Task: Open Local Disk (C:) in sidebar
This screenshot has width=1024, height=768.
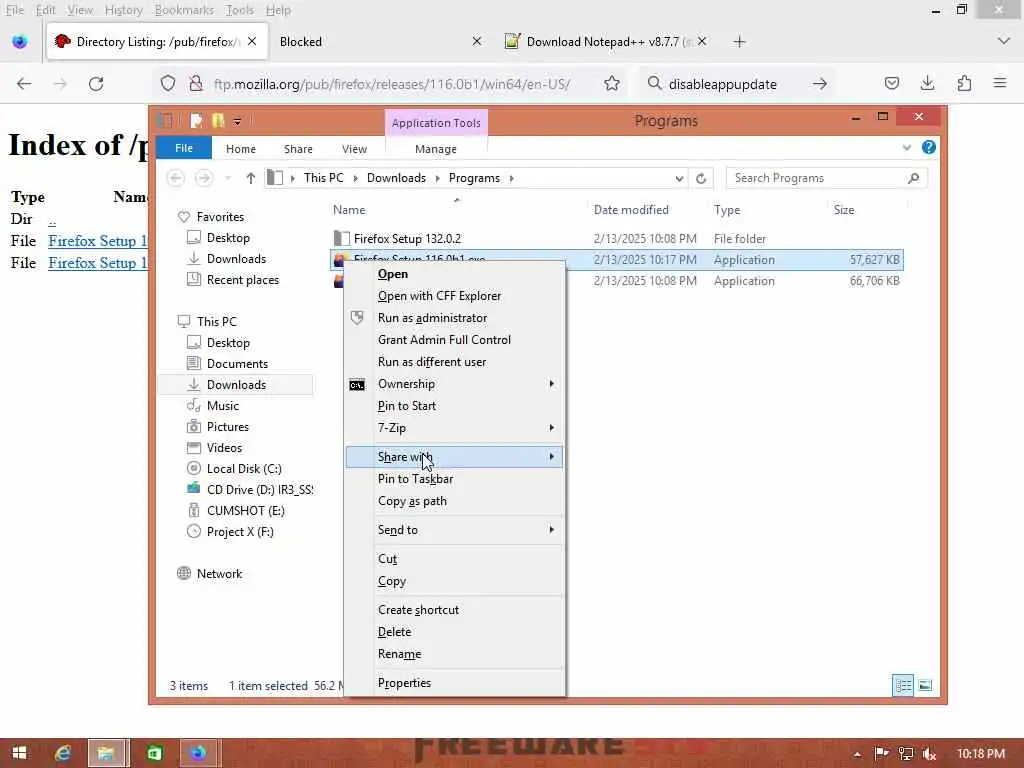Action: [x=244, y=469]
